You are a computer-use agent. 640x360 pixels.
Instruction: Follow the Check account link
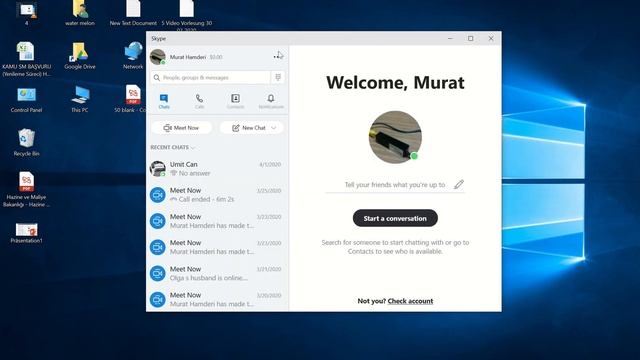pos(410,301)
